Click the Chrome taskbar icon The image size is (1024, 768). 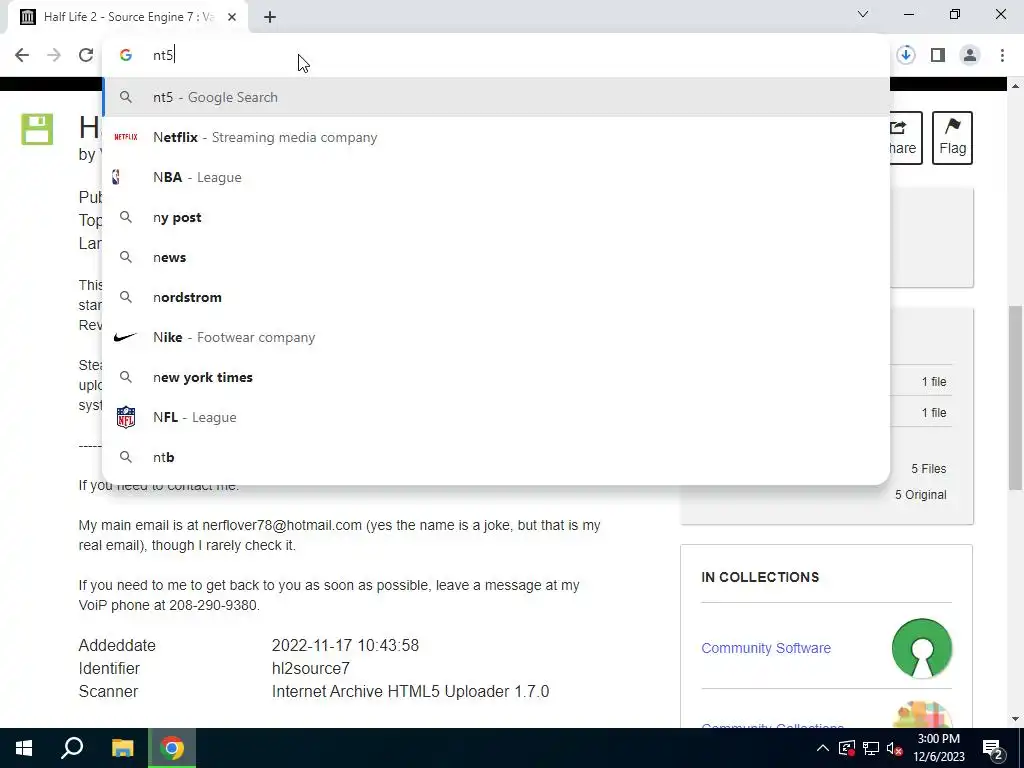point(172,748)
